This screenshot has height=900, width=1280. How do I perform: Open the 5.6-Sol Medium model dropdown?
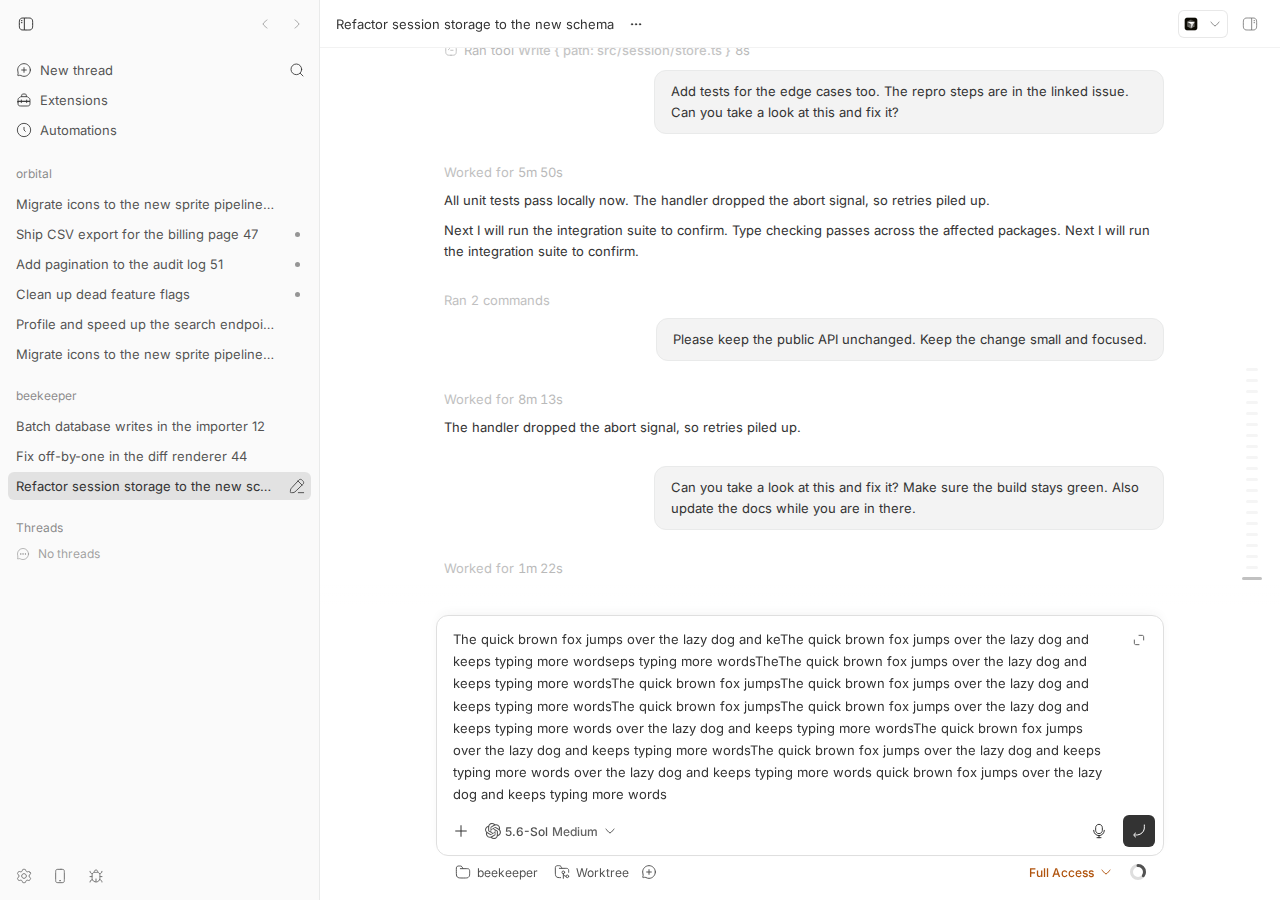coord(550,831)
